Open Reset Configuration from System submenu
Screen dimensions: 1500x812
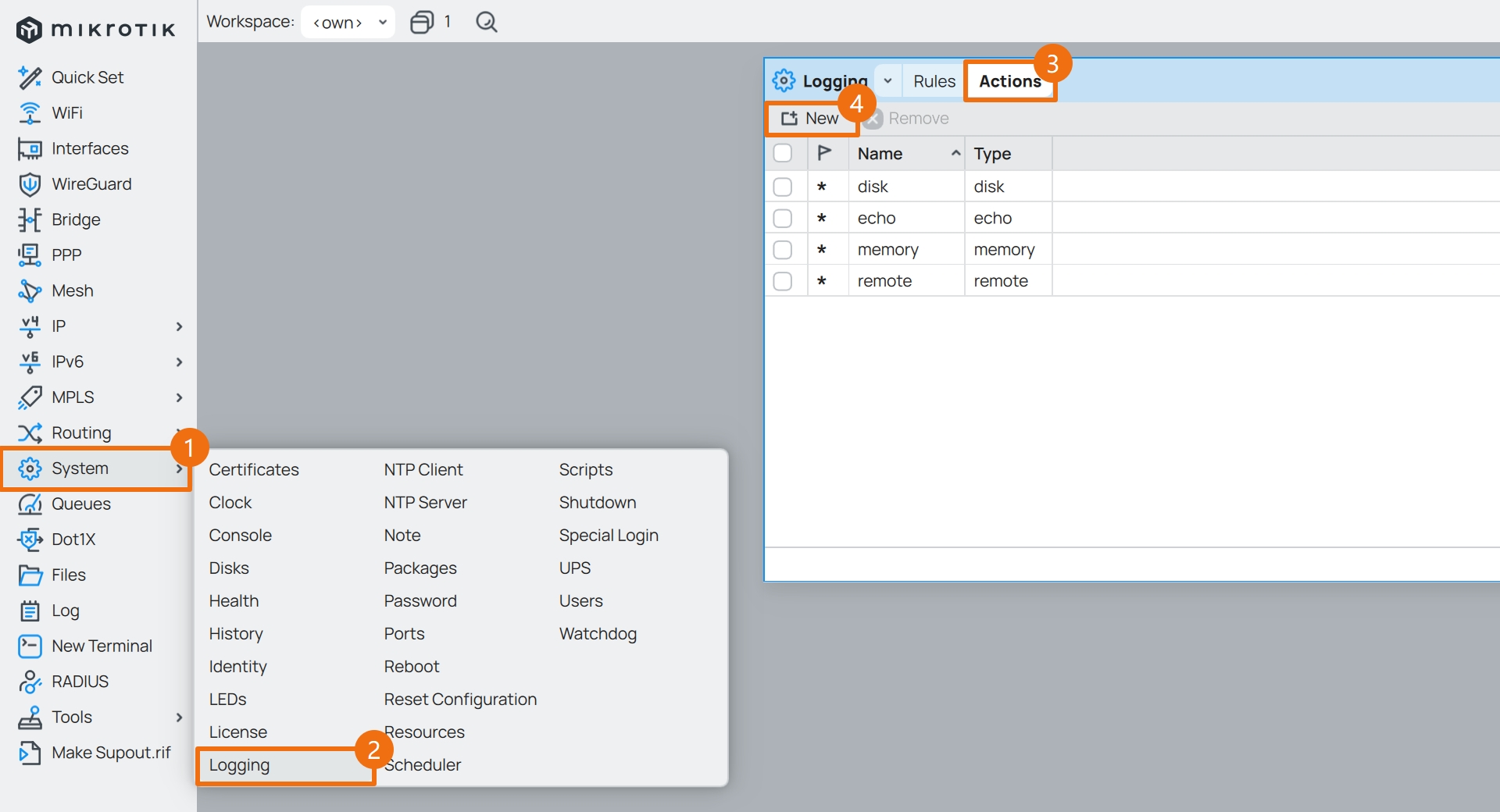(x=460, y=700)
